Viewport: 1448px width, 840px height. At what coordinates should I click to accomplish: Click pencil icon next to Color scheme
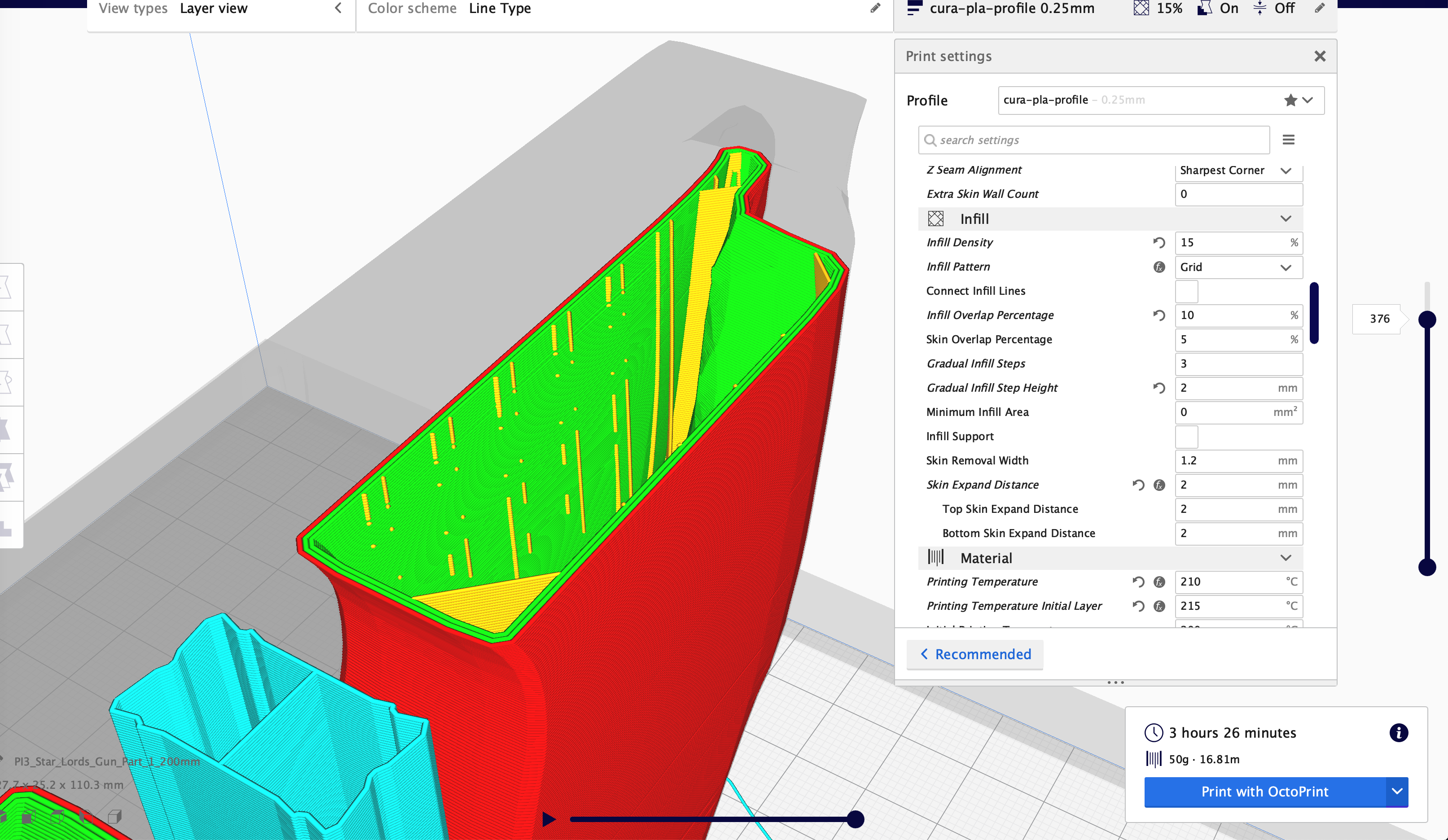pyautogui.click(x=875, y=8)
